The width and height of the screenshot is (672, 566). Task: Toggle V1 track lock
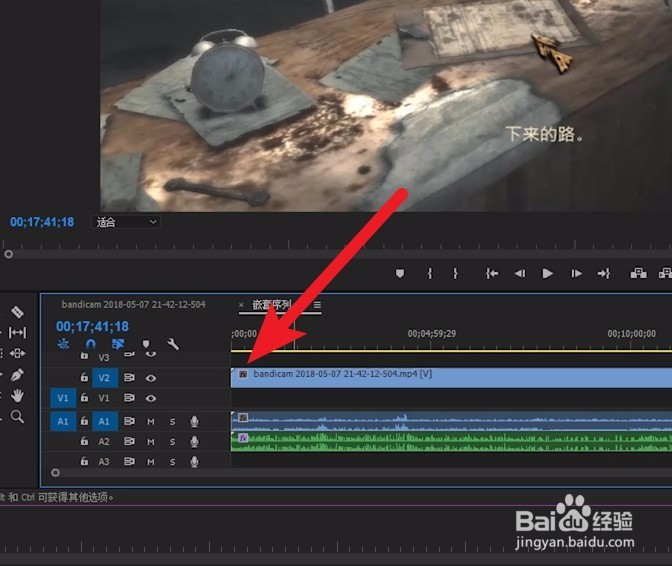(x=84, y=398)
